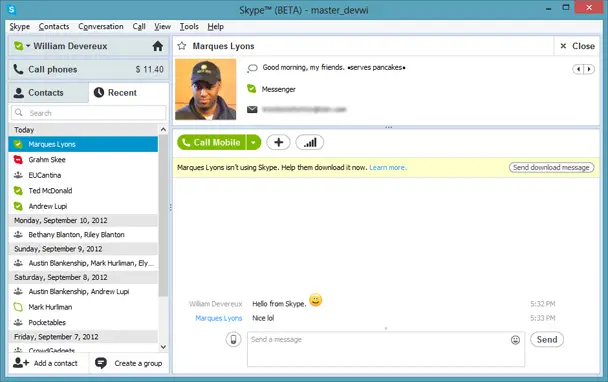The width and height of the screenshot is (608, 382).
Task: Click the 5:32 PM message timestamp
Action: point(542,304)
